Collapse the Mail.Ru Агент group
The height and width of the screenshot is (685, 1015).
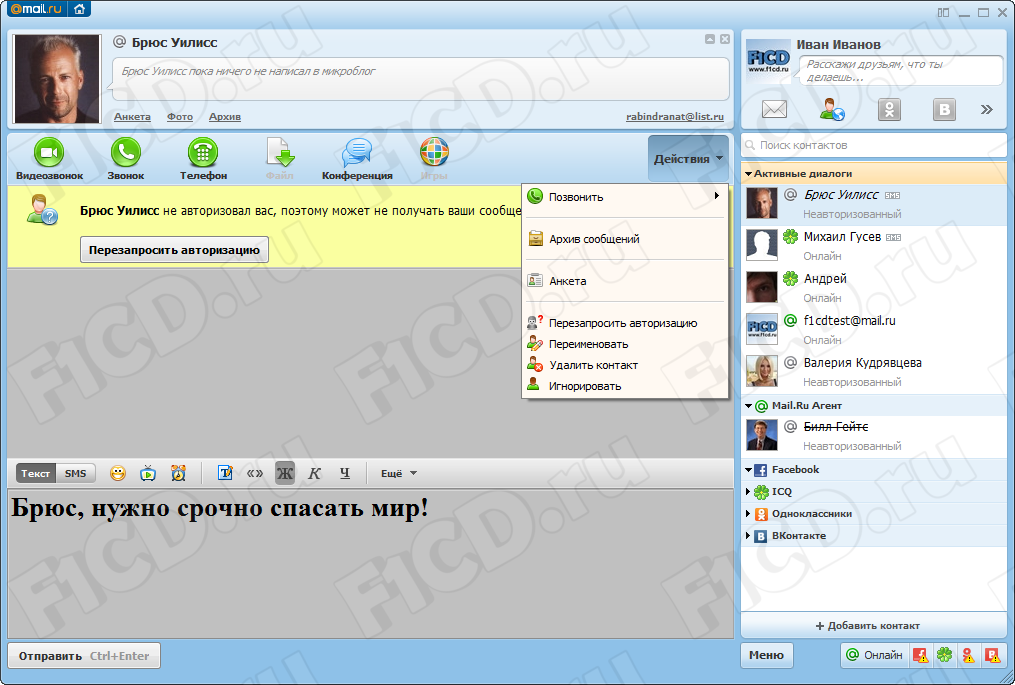[748, 406]
